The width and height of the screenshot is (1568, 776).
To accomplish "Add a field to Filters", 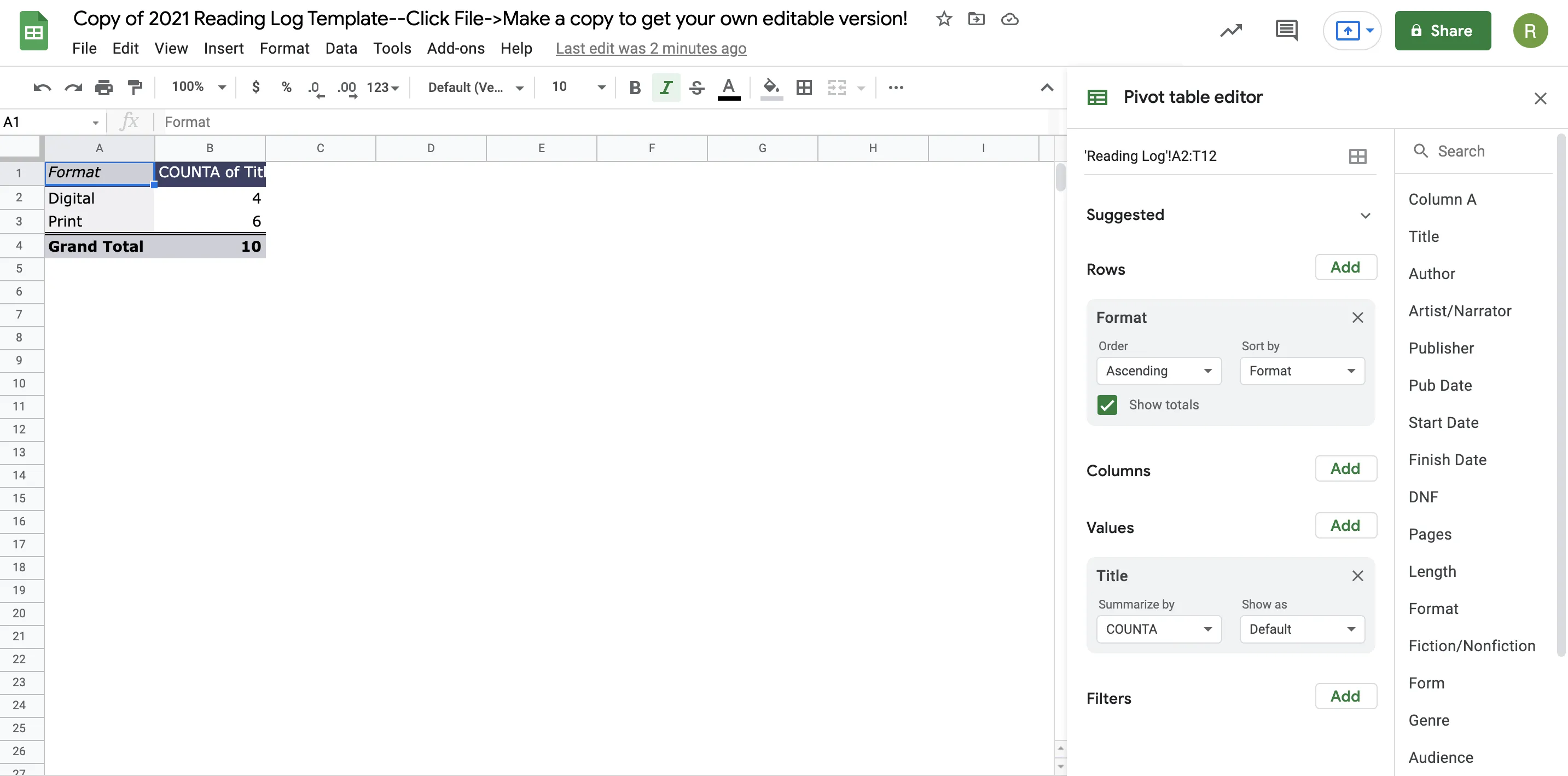I will [x=1345, y=696].
